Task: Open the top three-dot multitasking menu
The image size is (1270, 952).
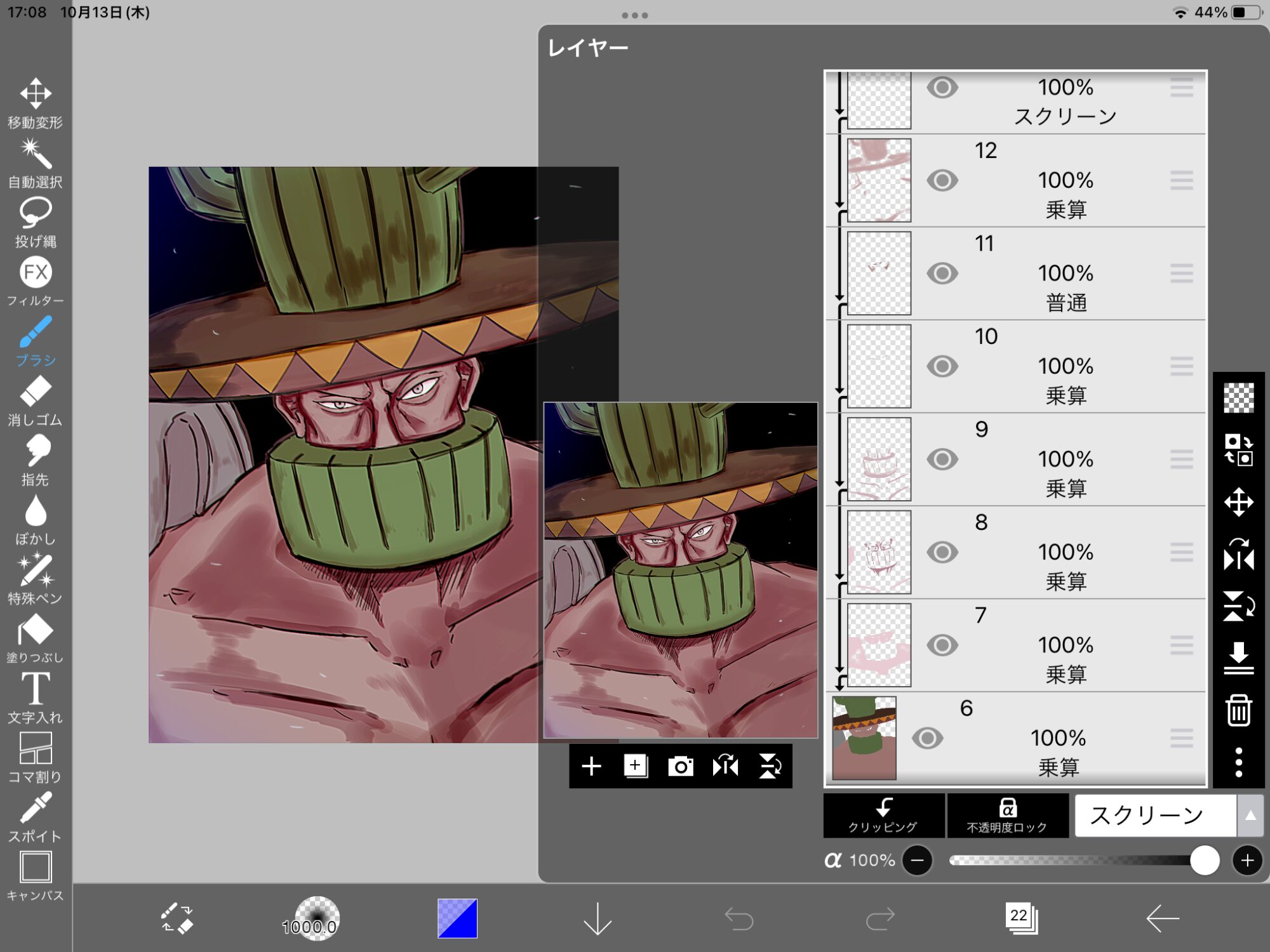Action: (635, 15)
